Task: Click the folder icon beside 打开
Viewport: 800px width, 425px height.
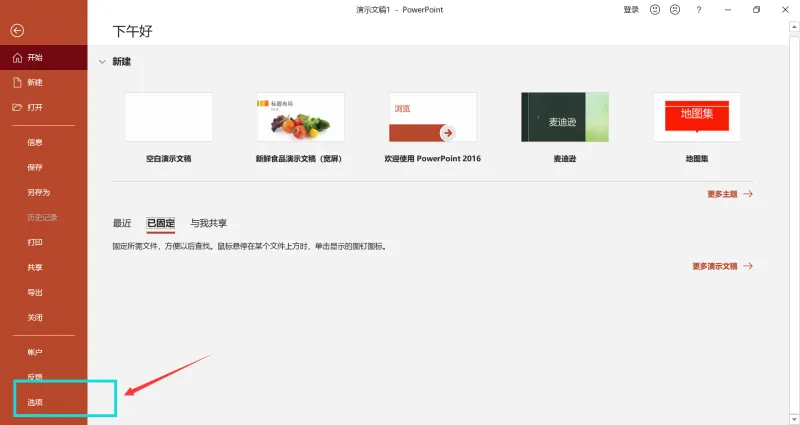Action: coord(17,107)
